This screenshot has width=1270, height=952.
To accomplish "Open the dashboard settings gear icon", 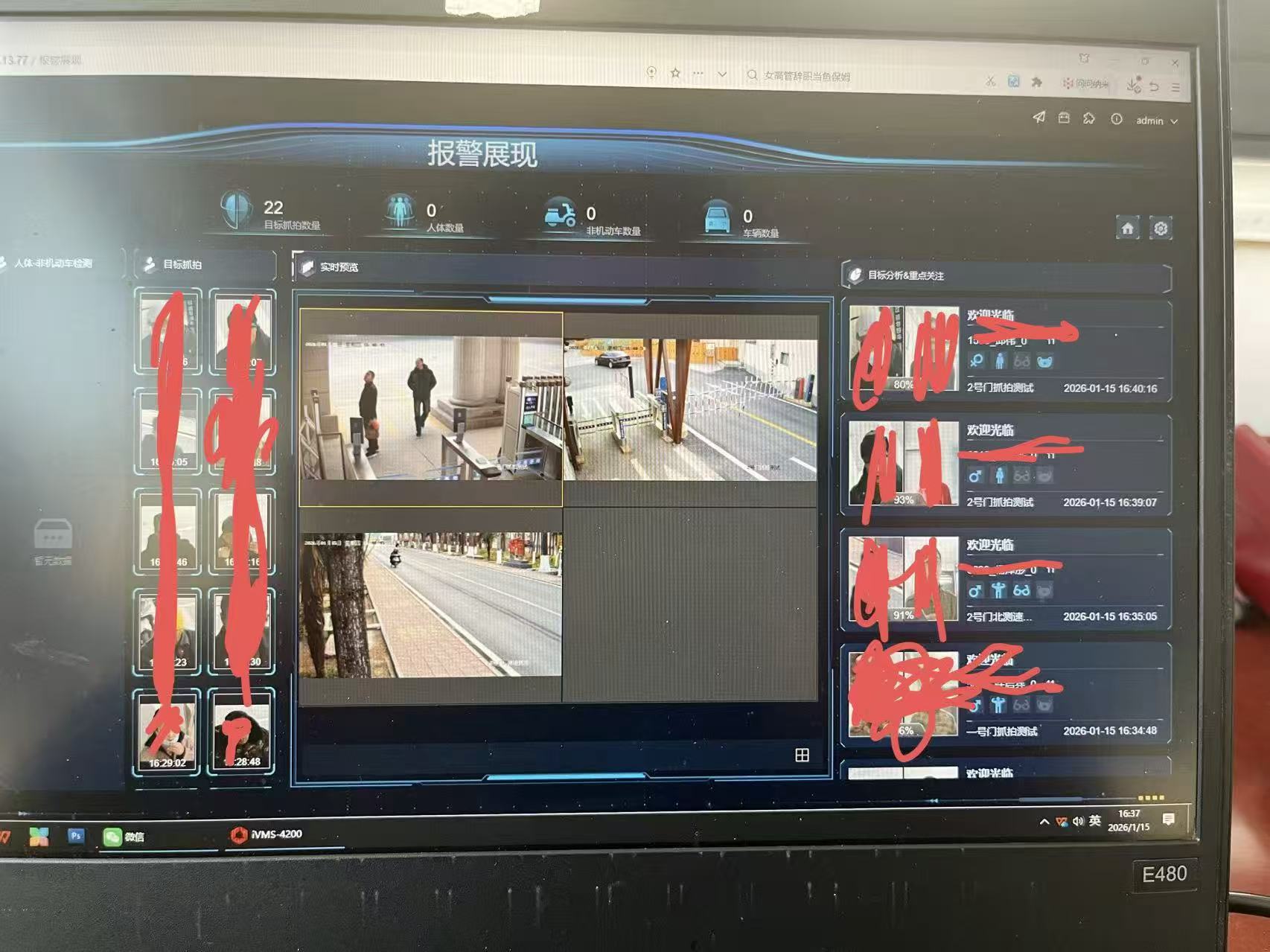I will click(x=1161, y=229).
